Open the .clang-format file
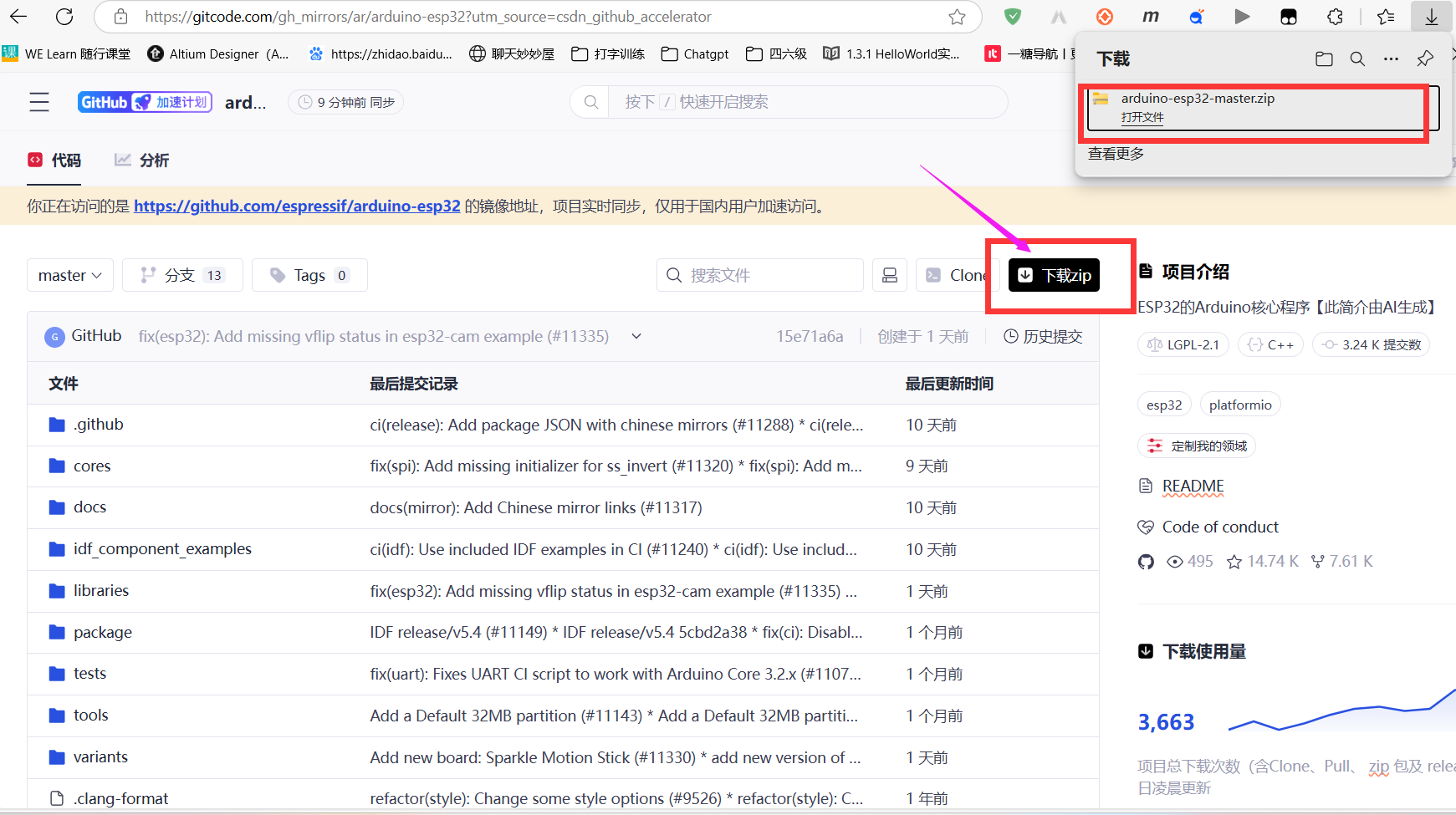Viewport: 1456px width, 815px height. [x=120, y=798]
